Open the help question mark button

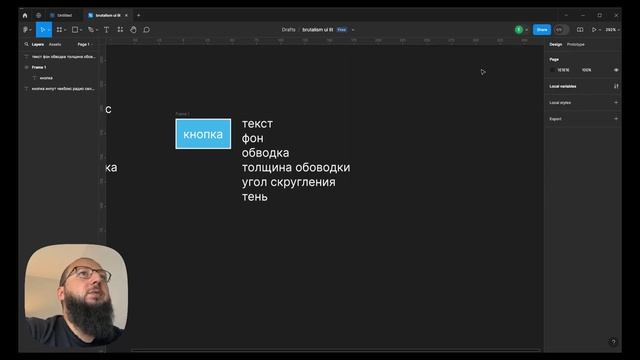tap(613, 342)
